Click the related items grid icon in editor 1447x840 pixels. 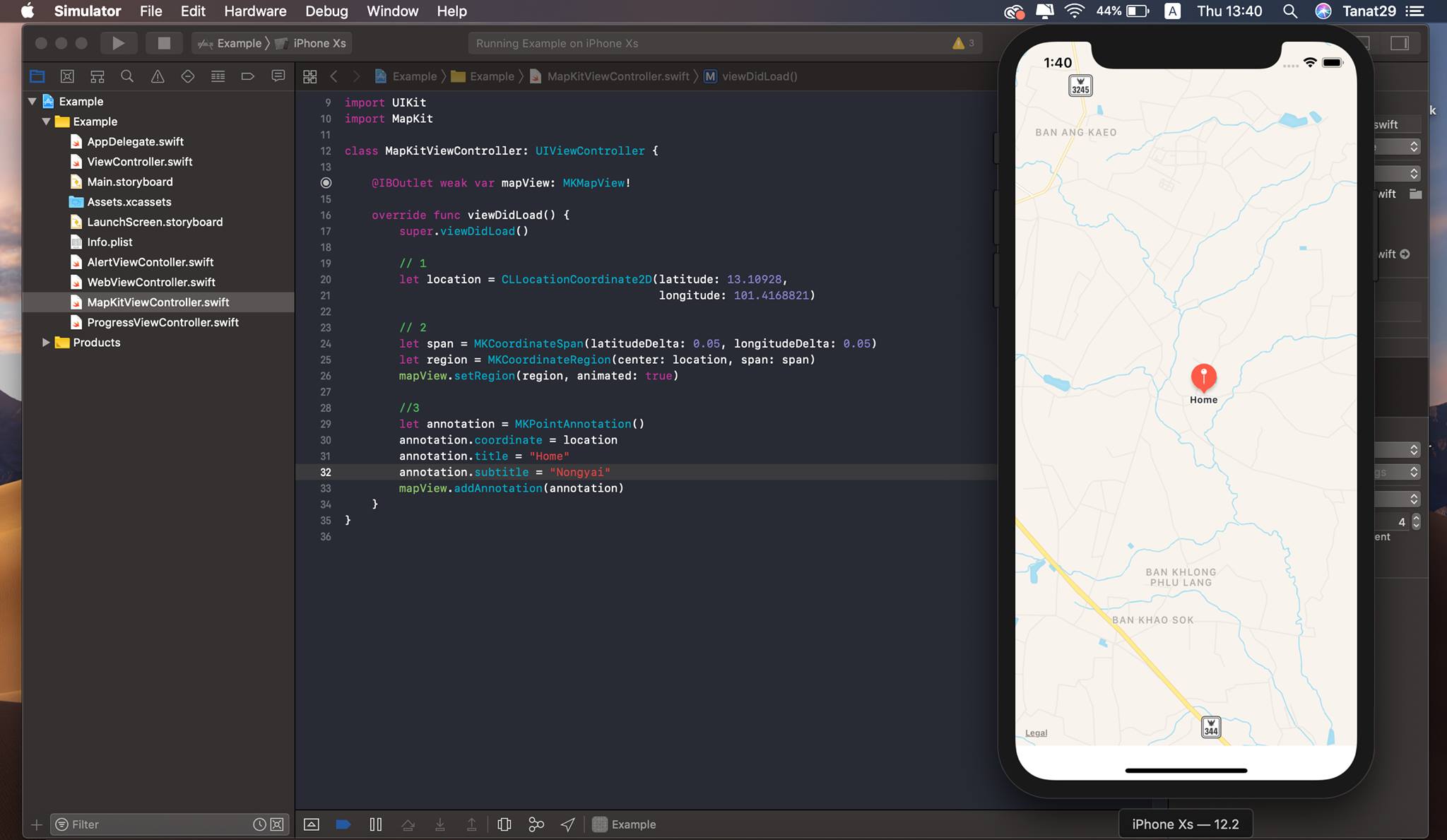[310, 76]
